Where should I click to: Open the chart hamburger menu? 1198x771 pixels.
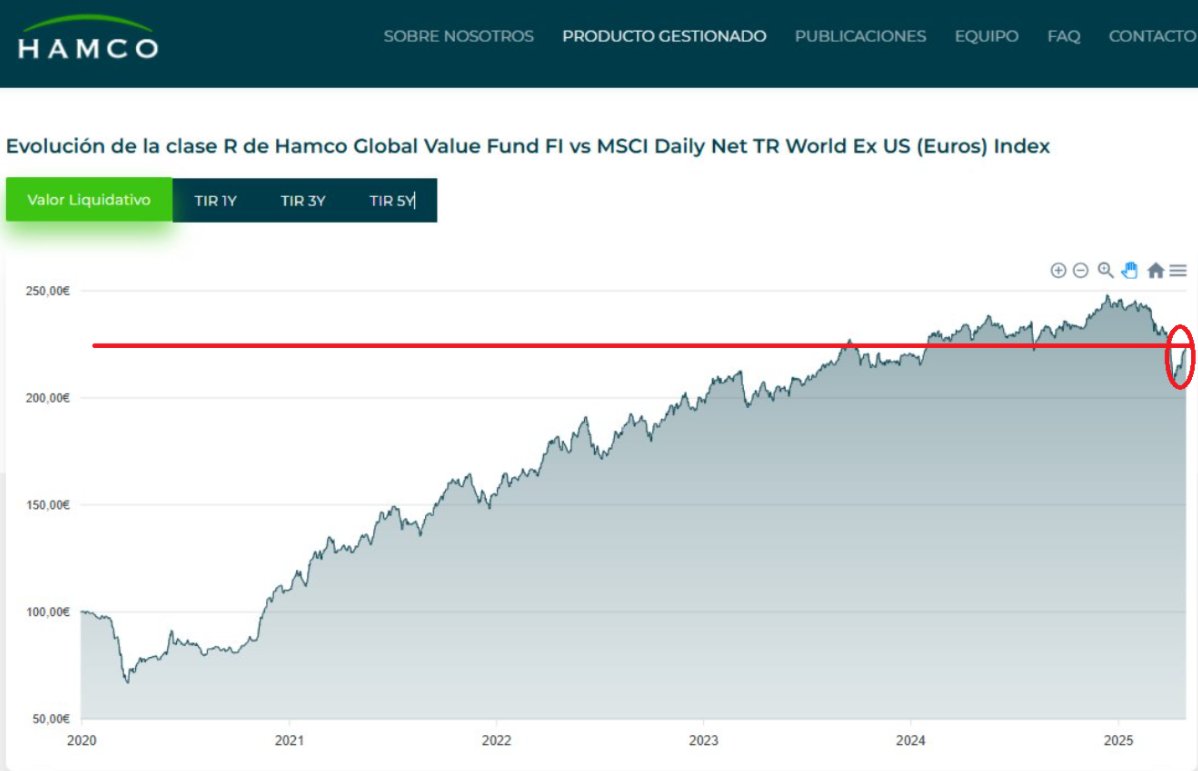pyautogui.click(x=1178, y=270)
